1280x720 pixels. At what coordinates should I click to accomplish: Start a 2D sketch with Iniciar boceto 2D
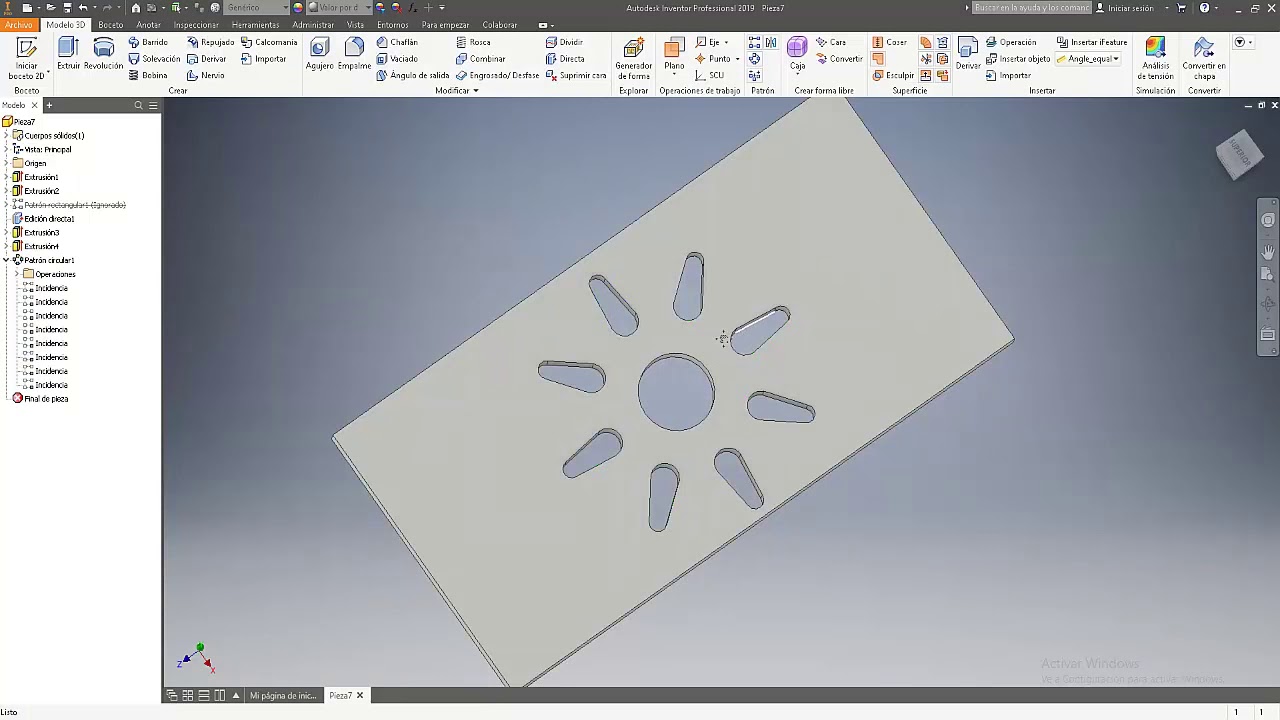click(26, 59)
